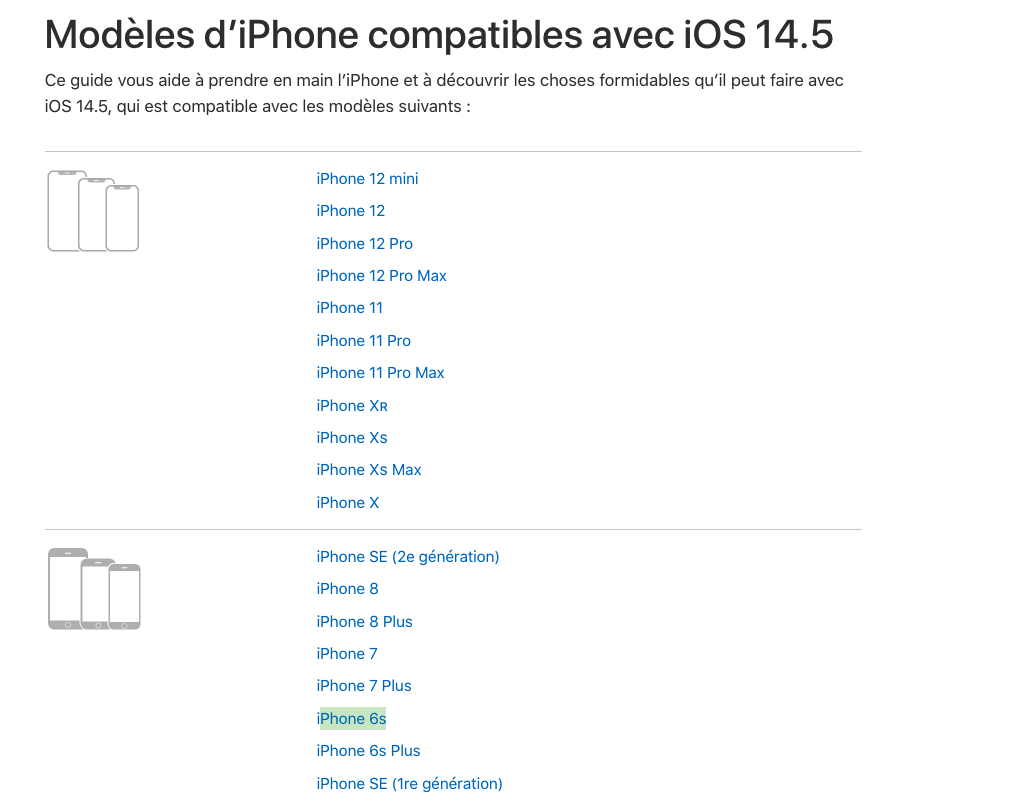Click the plain iPhone 11 link
Screen dimensions: 1024x802
(349, 308)
